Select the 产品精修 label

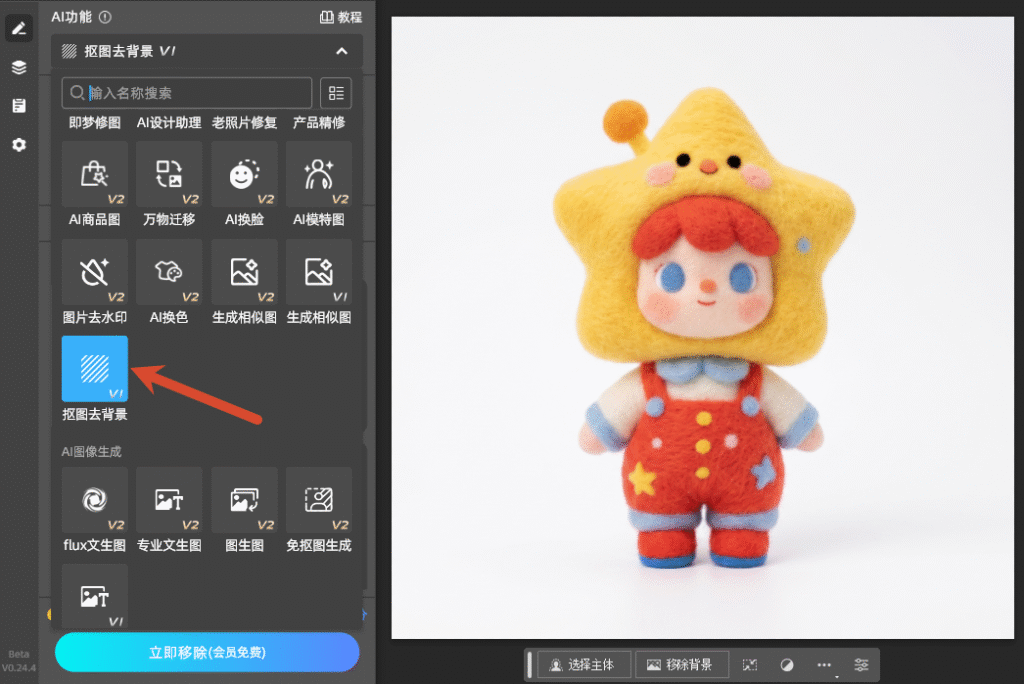(x=319, y=123)
